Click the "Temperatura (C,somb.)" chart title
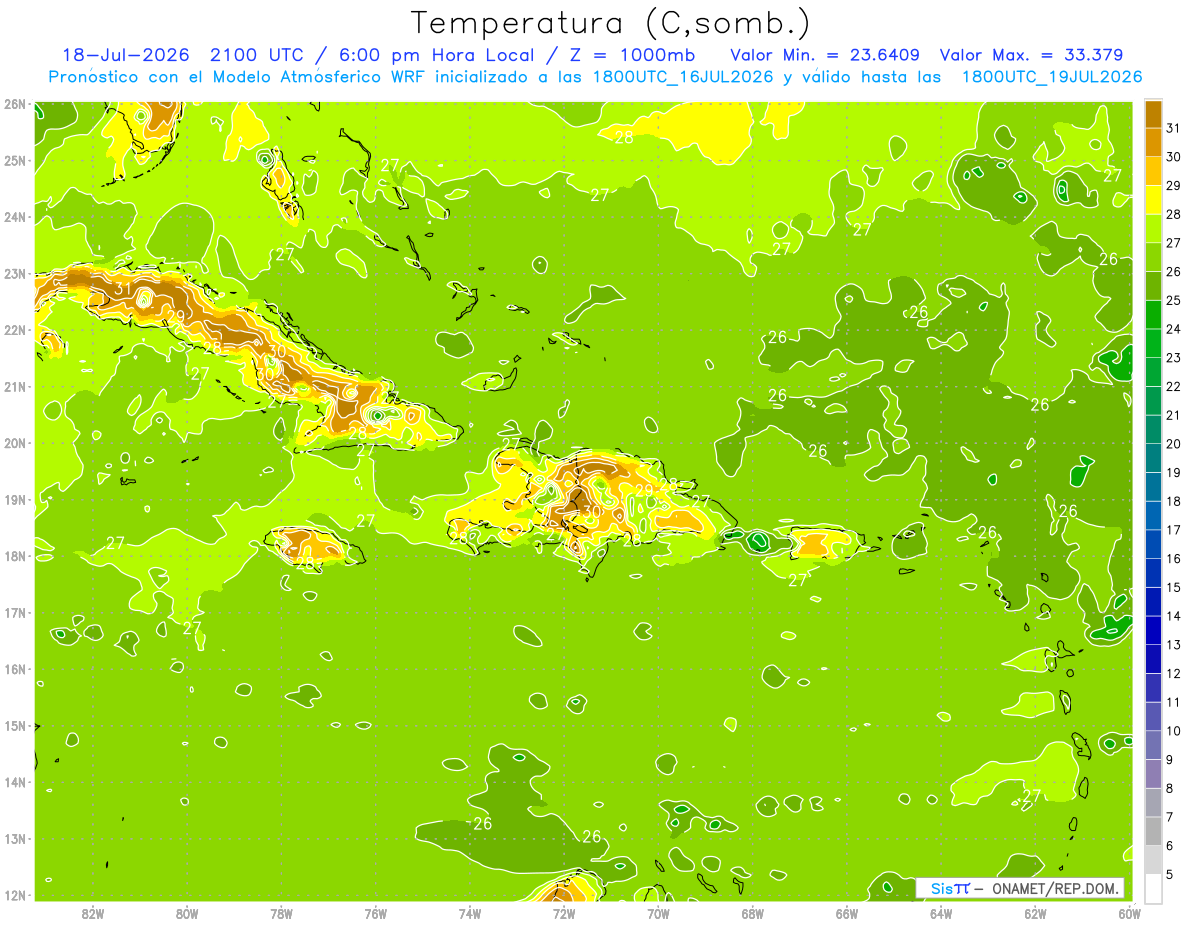 coord(611,23)
